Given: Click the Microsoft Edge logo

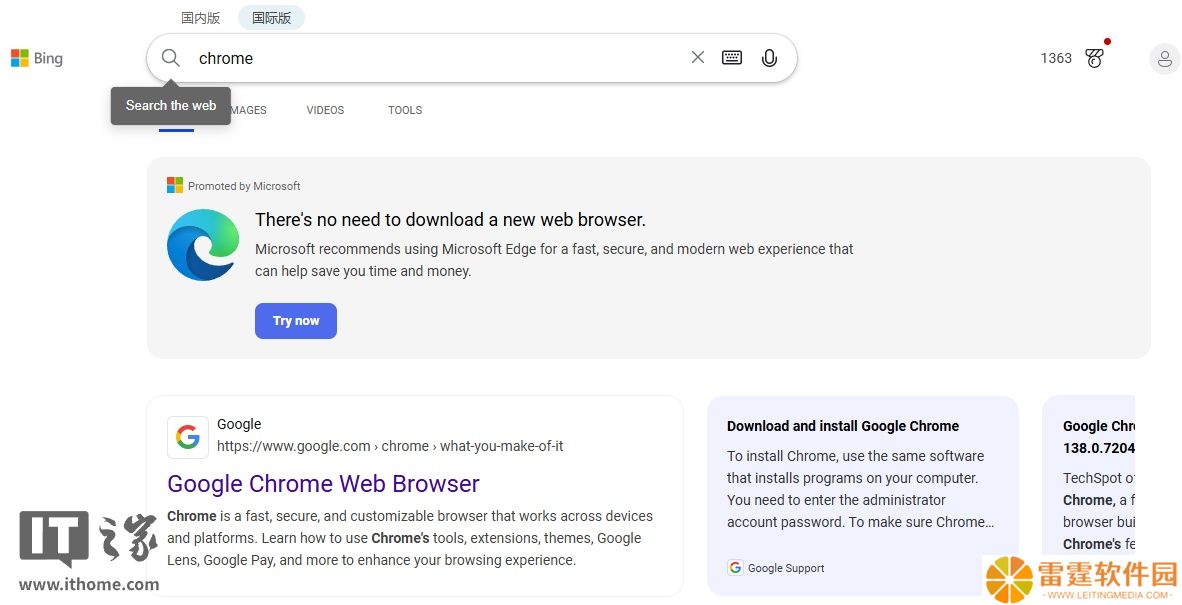Looking at the screenshot, I should click(203, 245).
